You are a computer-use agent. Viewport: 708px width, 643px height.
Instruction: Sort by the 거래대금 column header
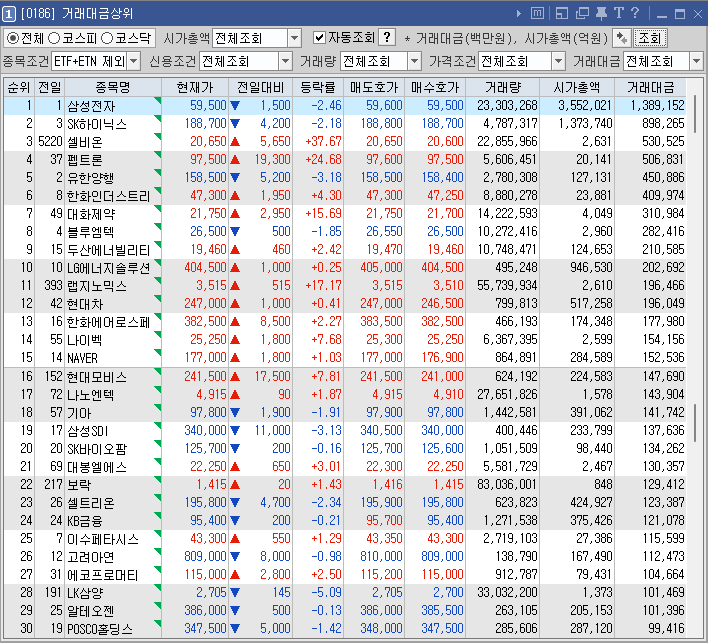click(650, 87)
